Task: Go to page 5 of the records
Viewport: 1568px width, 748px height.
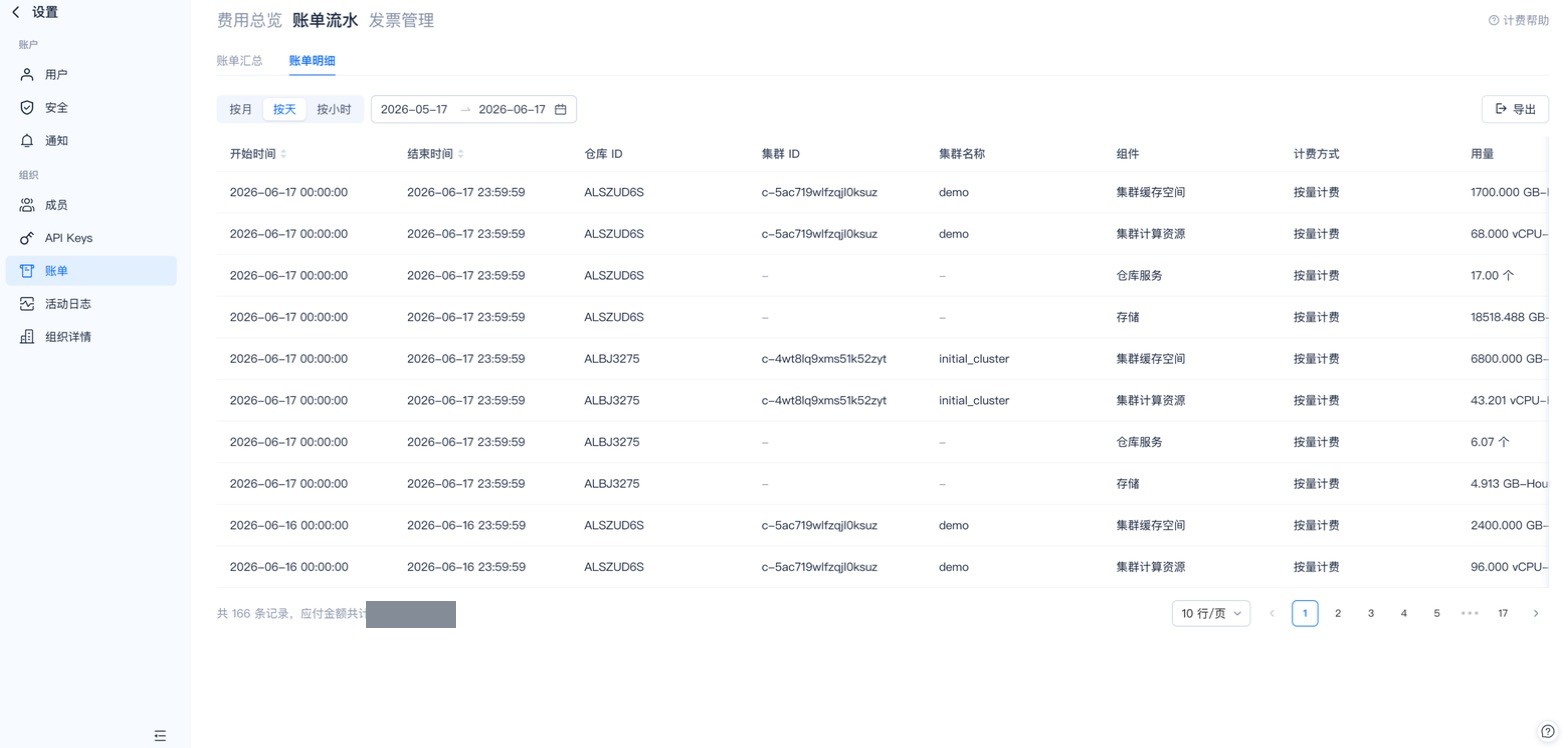Action: pos(1437,613)
